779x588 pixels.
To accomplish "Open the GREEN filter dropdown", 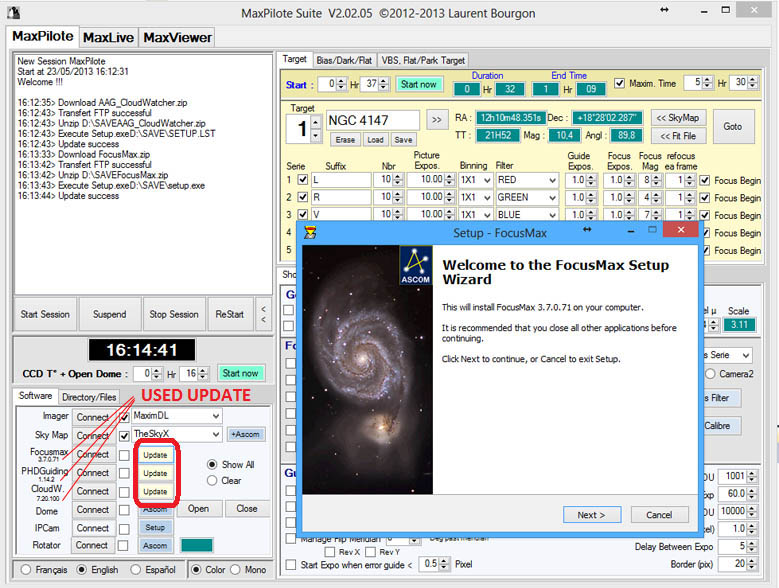I will click(552, 198).
